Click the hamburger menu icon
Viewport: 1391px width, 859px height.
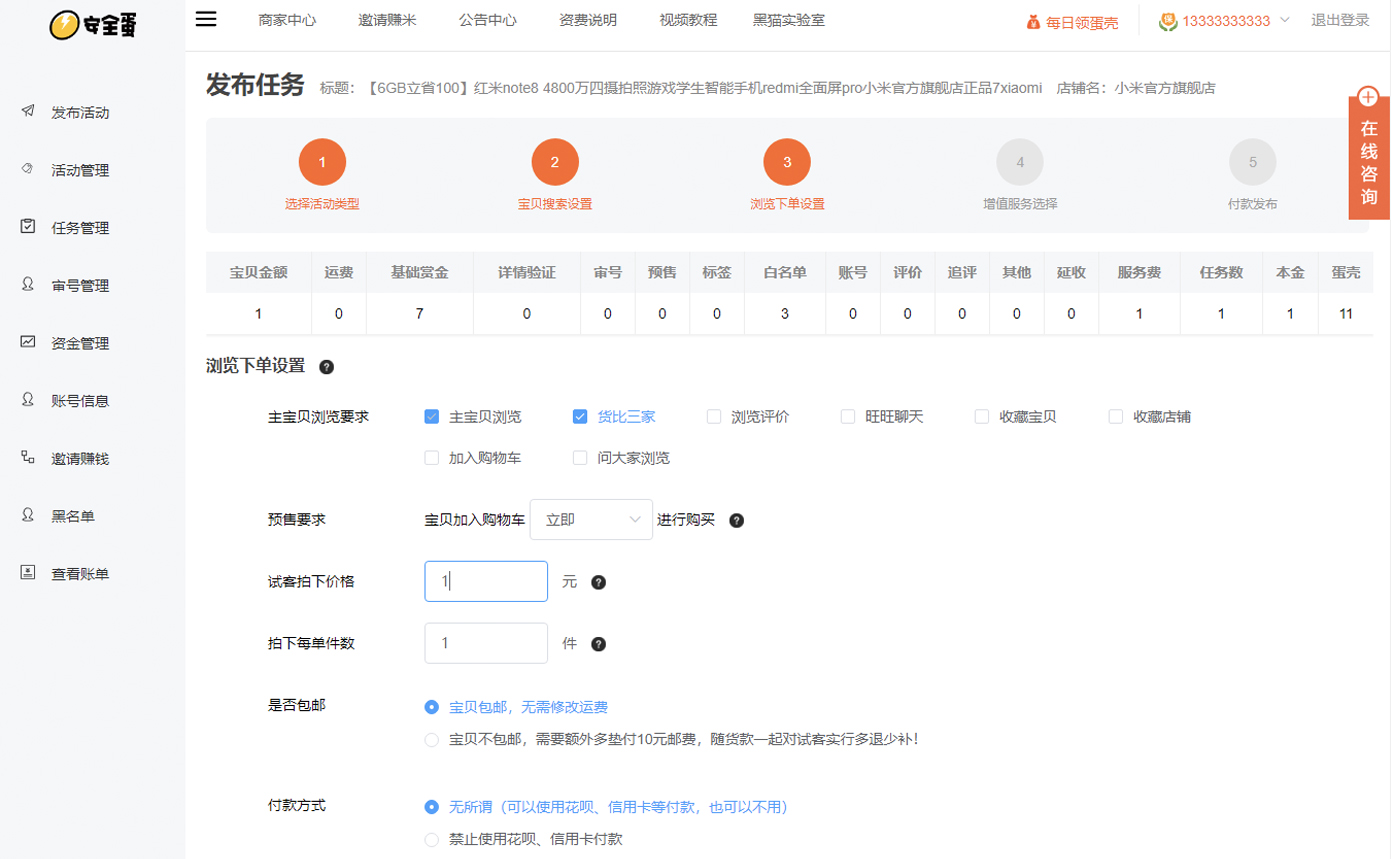pos(206,19)
